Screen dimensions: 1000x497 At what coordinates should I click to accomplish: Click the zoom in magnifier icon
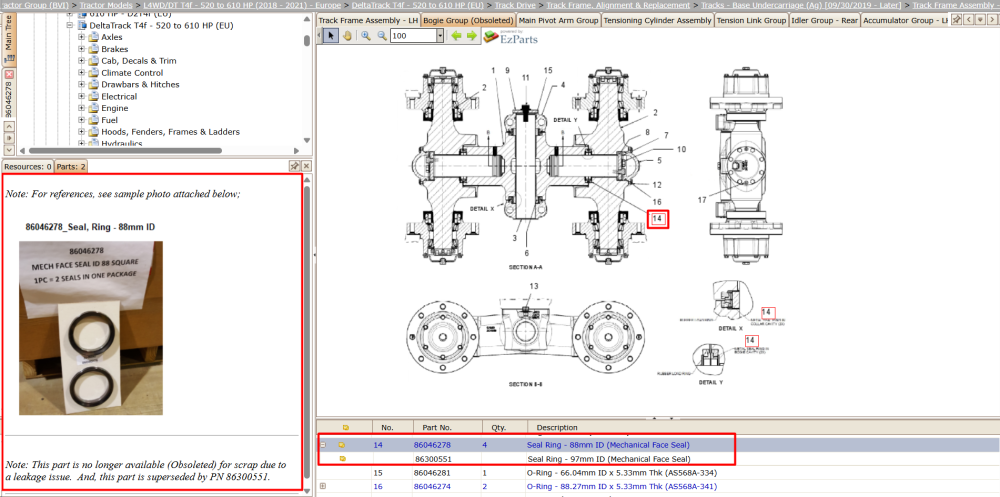click(365, 36)
